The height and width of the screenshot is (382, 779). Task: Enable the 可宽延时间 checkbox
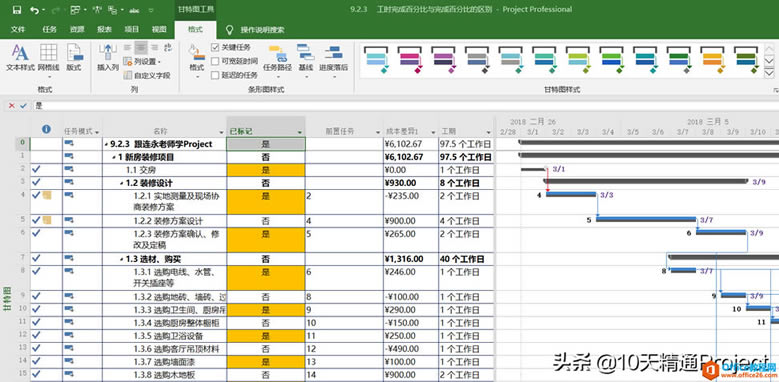(215, 62)
